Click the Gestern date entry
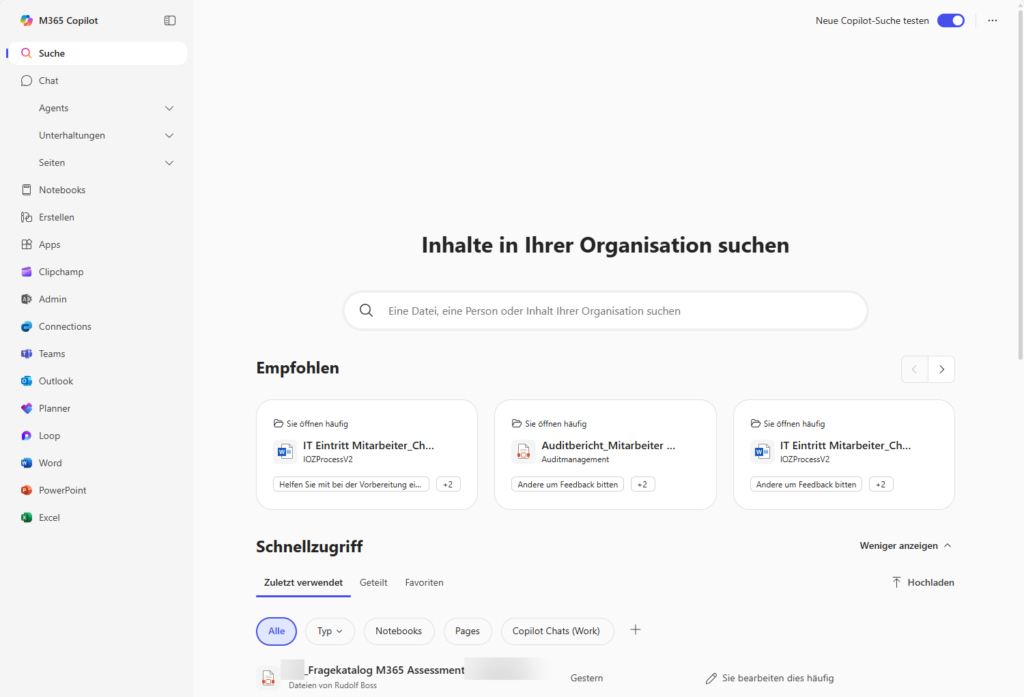1024x697 pixels. tap(586, 678)
